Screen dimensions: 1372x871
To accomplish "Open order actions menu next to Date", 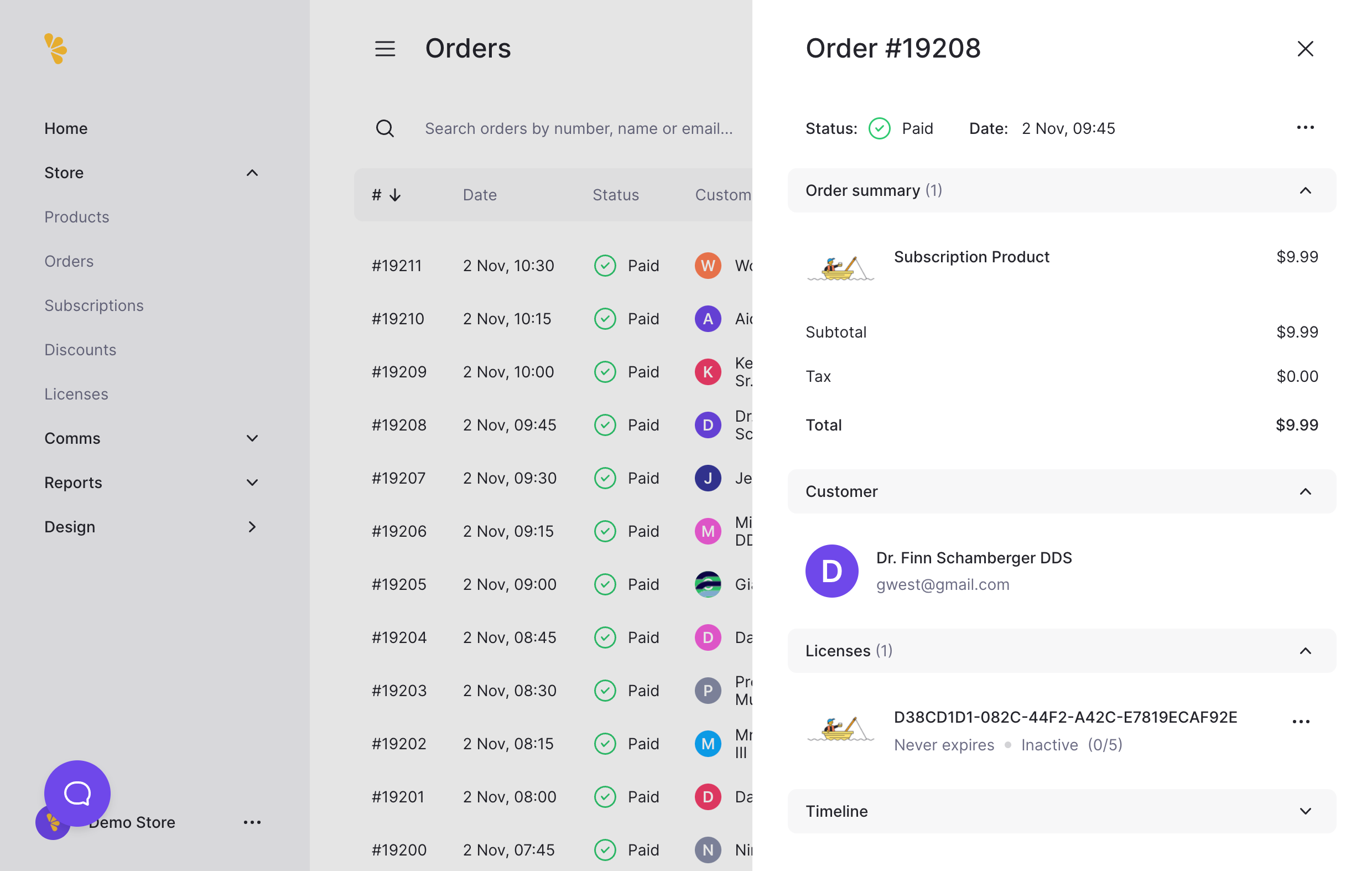I will point(1305,127).
